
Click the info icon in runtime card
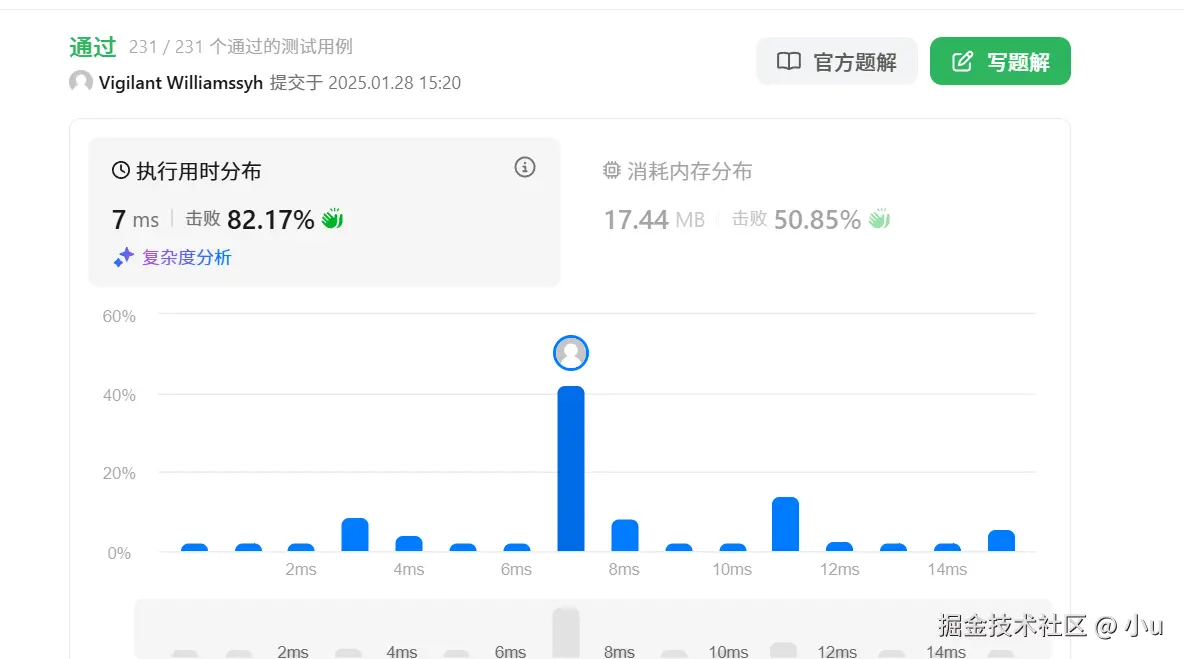(525, 168)
